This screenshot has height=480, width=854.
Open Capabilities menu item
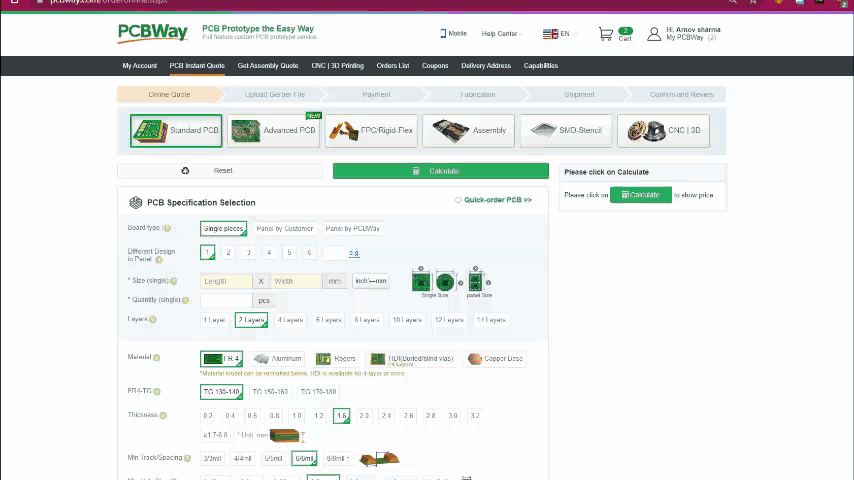pyautogui.click(x=541, y=66)
